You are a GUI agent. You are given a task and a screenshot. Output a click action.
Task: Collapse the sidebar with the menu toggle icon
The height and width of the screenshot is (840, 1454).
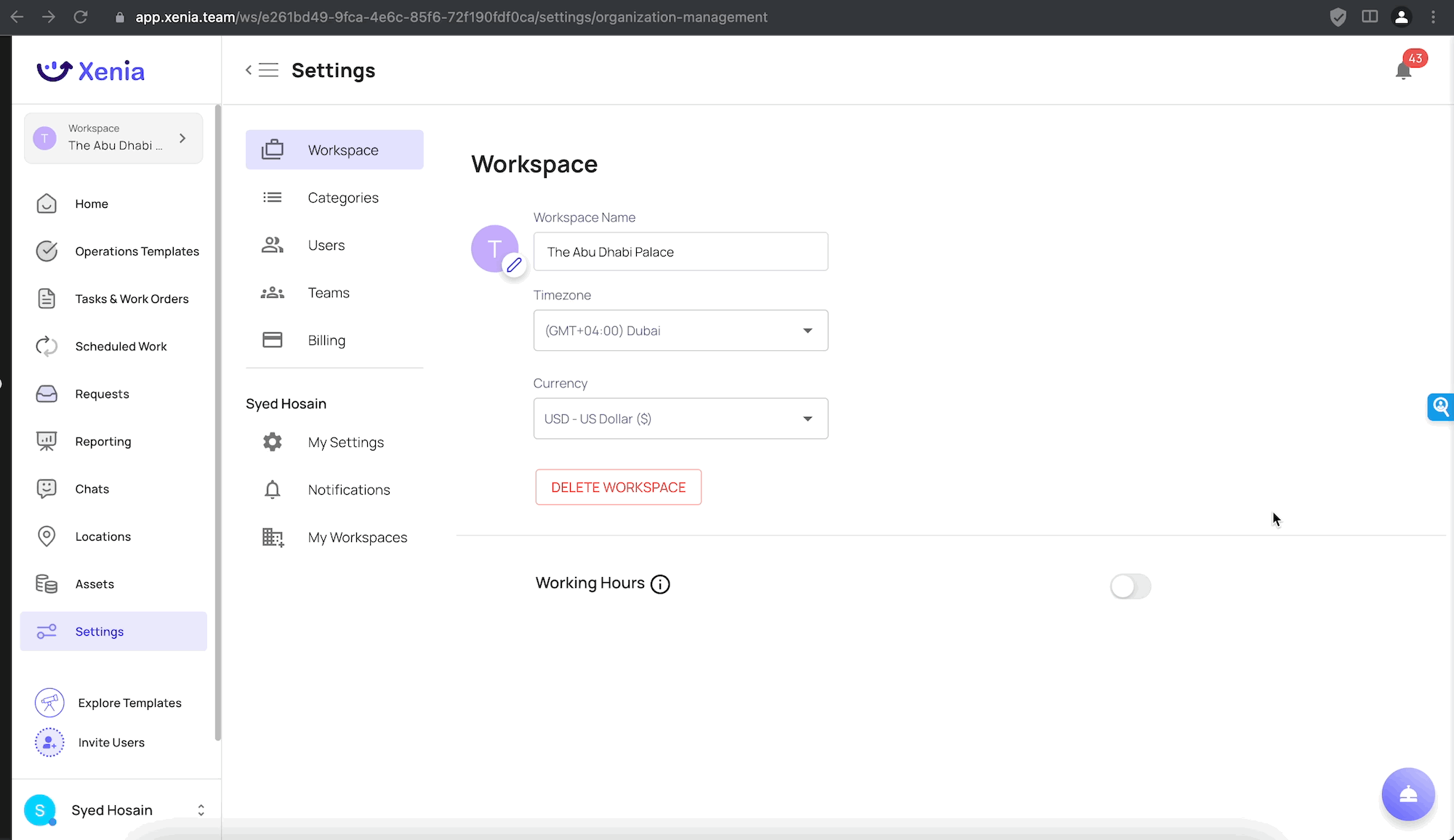(x=262, y=70)
